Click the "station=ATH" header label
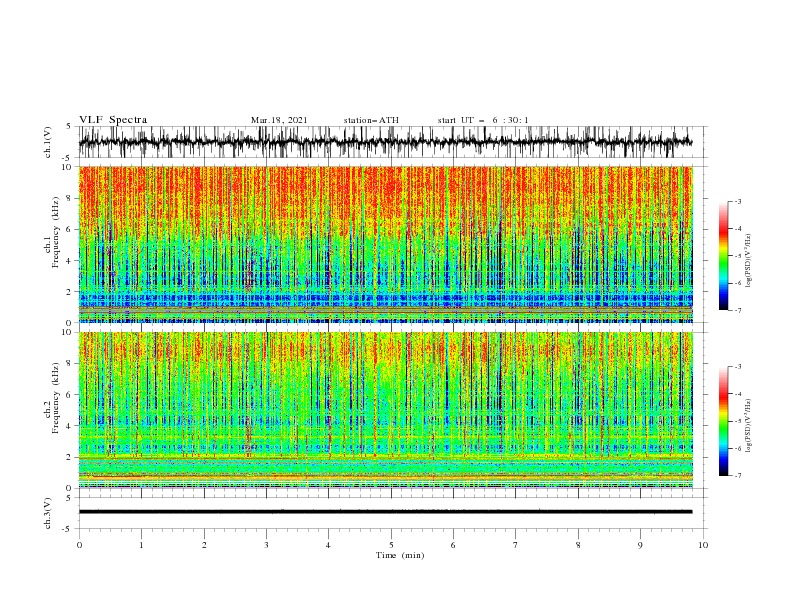 click(x=371, y=120)
